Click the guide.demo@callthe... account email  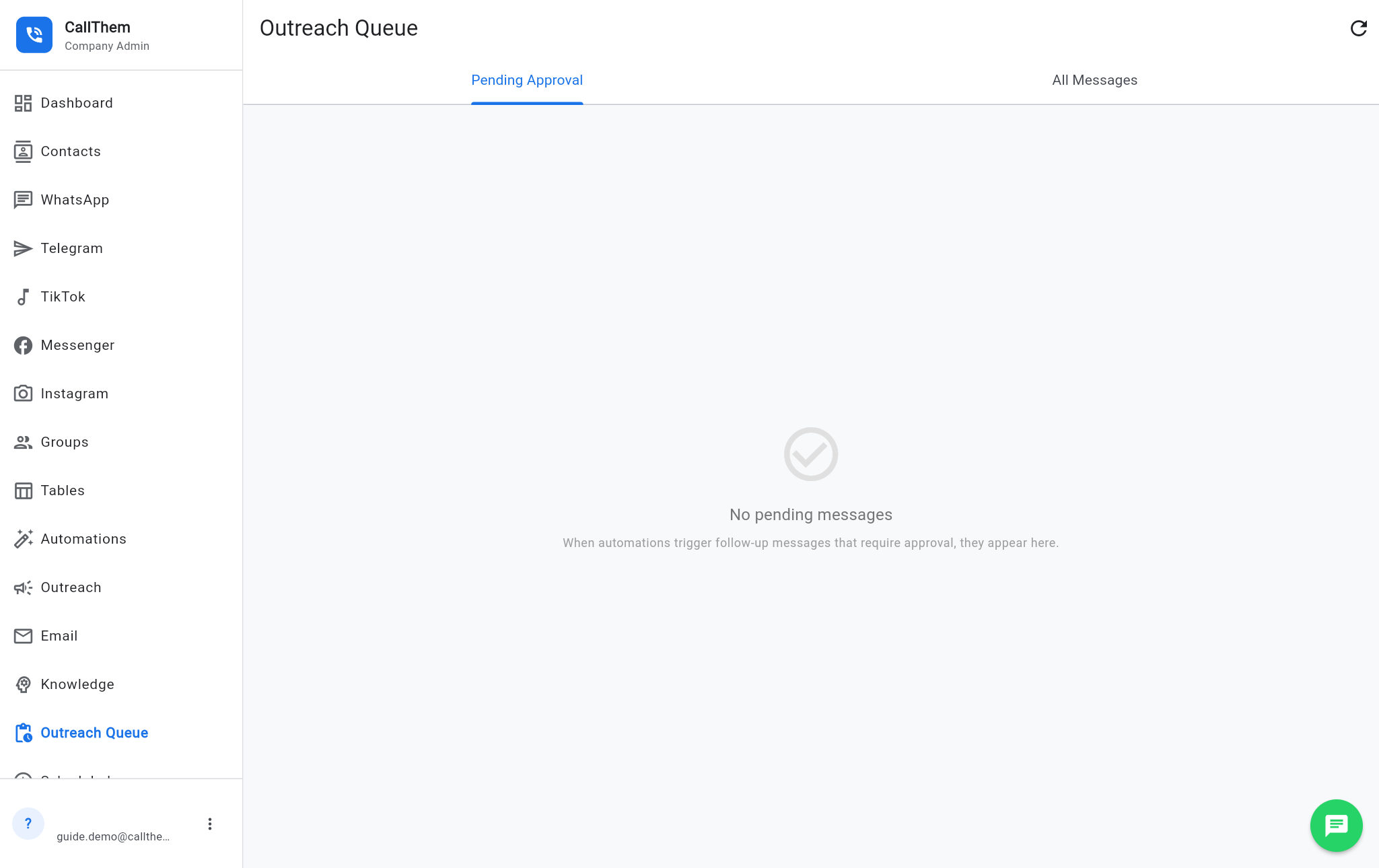[113, 836]
